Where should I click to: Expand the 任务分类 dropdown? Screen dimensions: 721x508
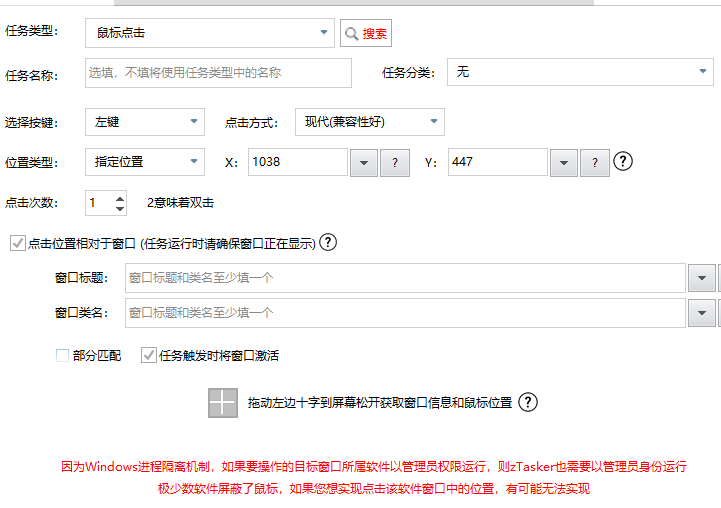579,72
